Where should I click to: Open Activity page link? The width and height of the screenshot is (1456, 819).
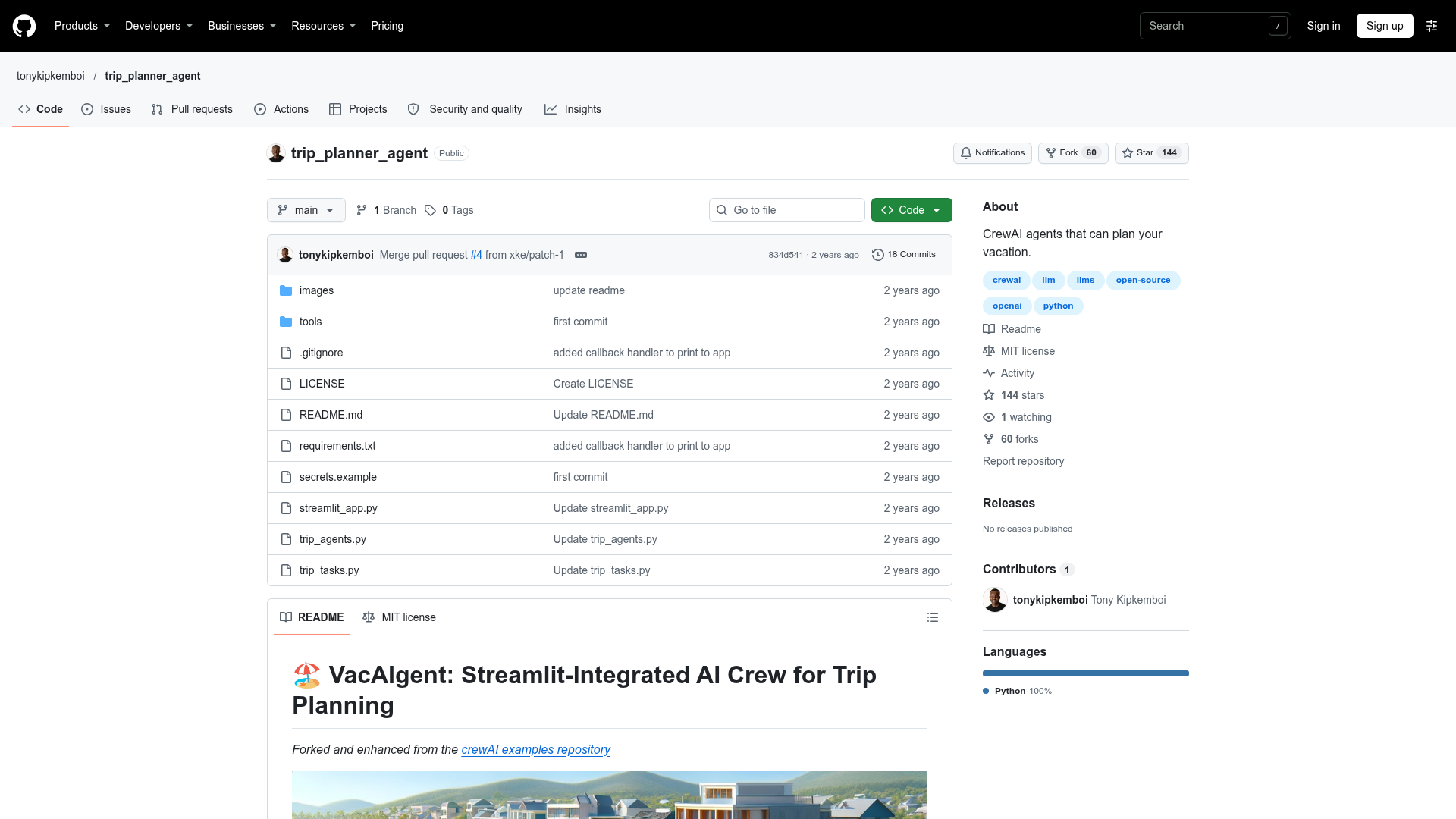click(1009, 373)
